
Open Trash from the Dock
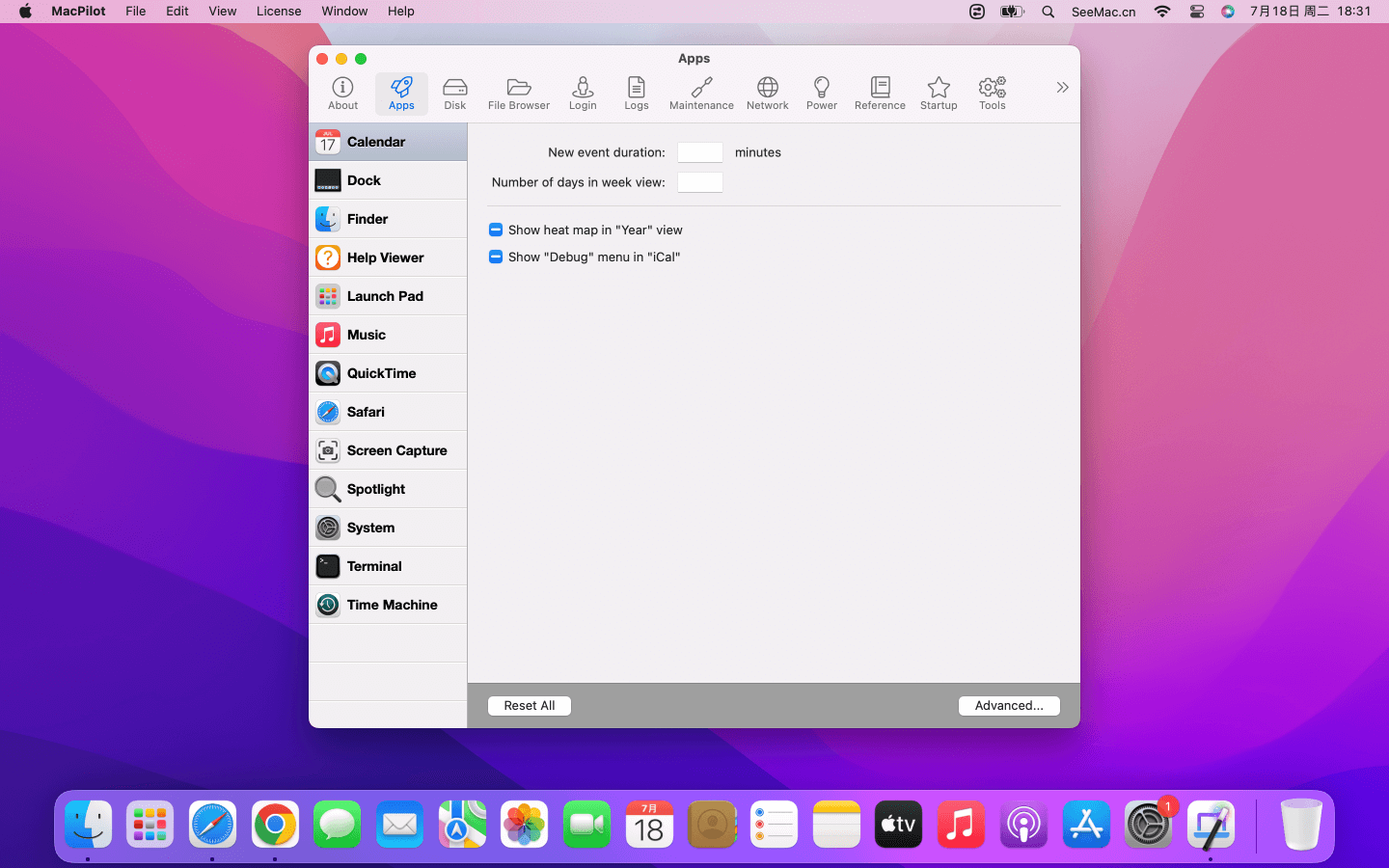tap(1301, 825)
